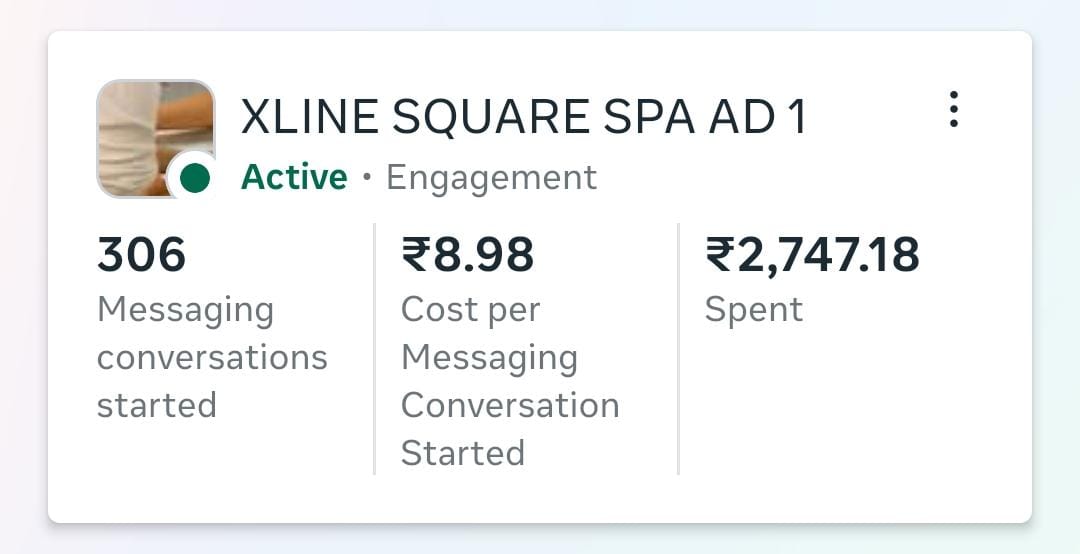This screenshot has width=1080, height=554.
Task: Select the Spent metric label
Action: (x=753, y=310)
